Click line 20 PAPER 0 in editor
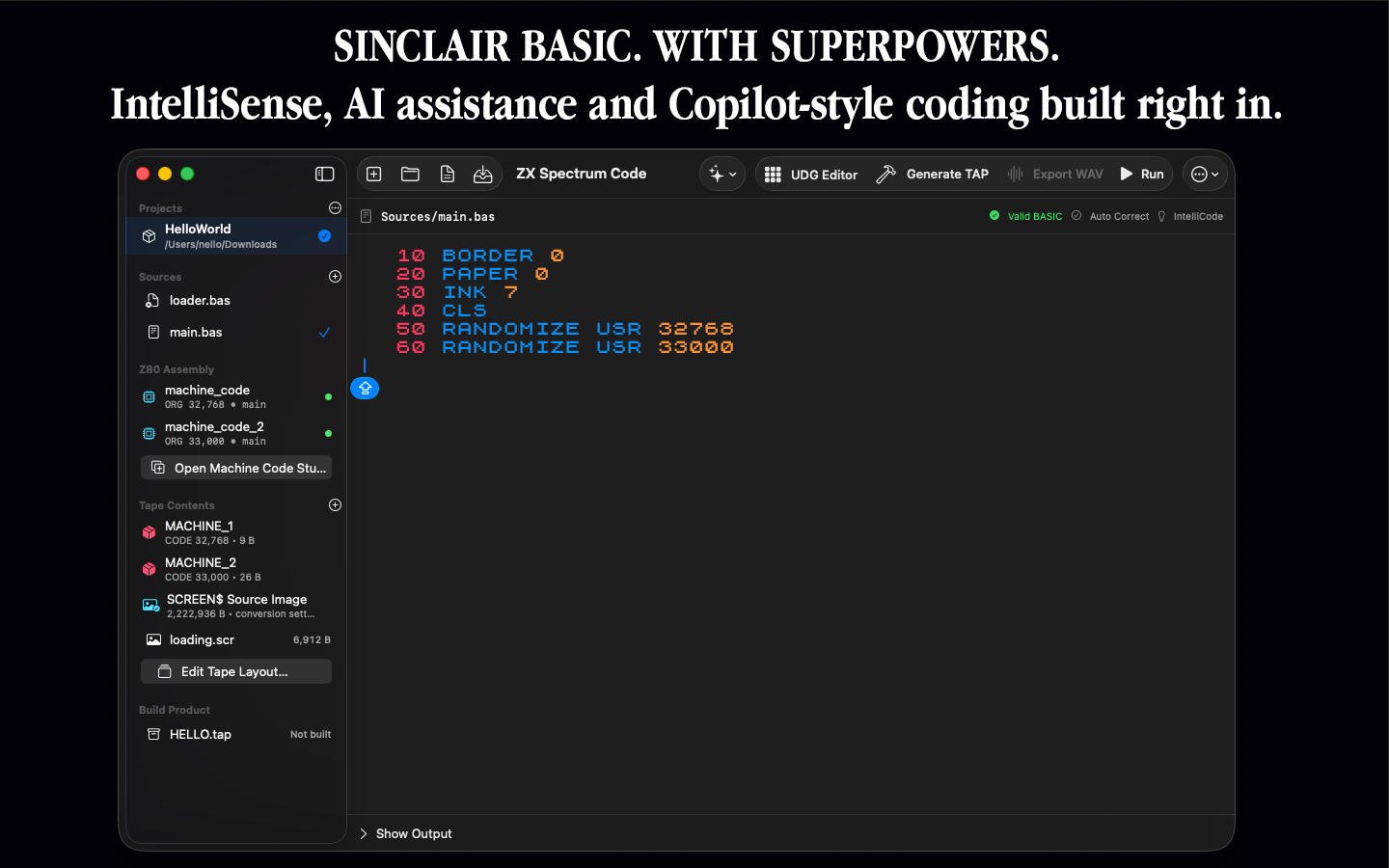The height and width of the screenshot is (868, 1389). point(473,274)
